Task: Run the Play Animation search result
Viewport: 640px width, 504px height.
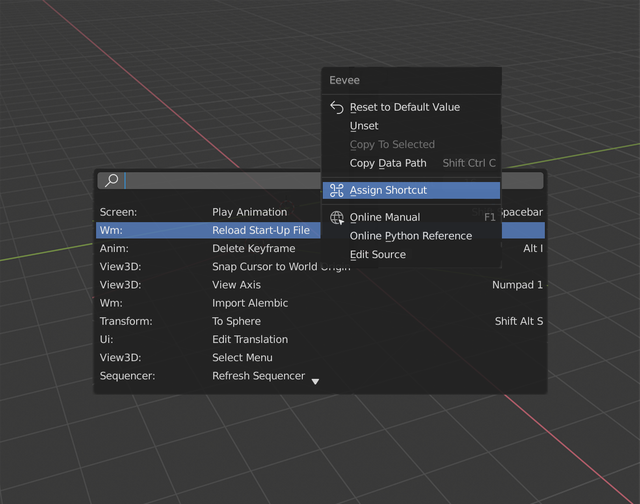Action: pos(208,212)
